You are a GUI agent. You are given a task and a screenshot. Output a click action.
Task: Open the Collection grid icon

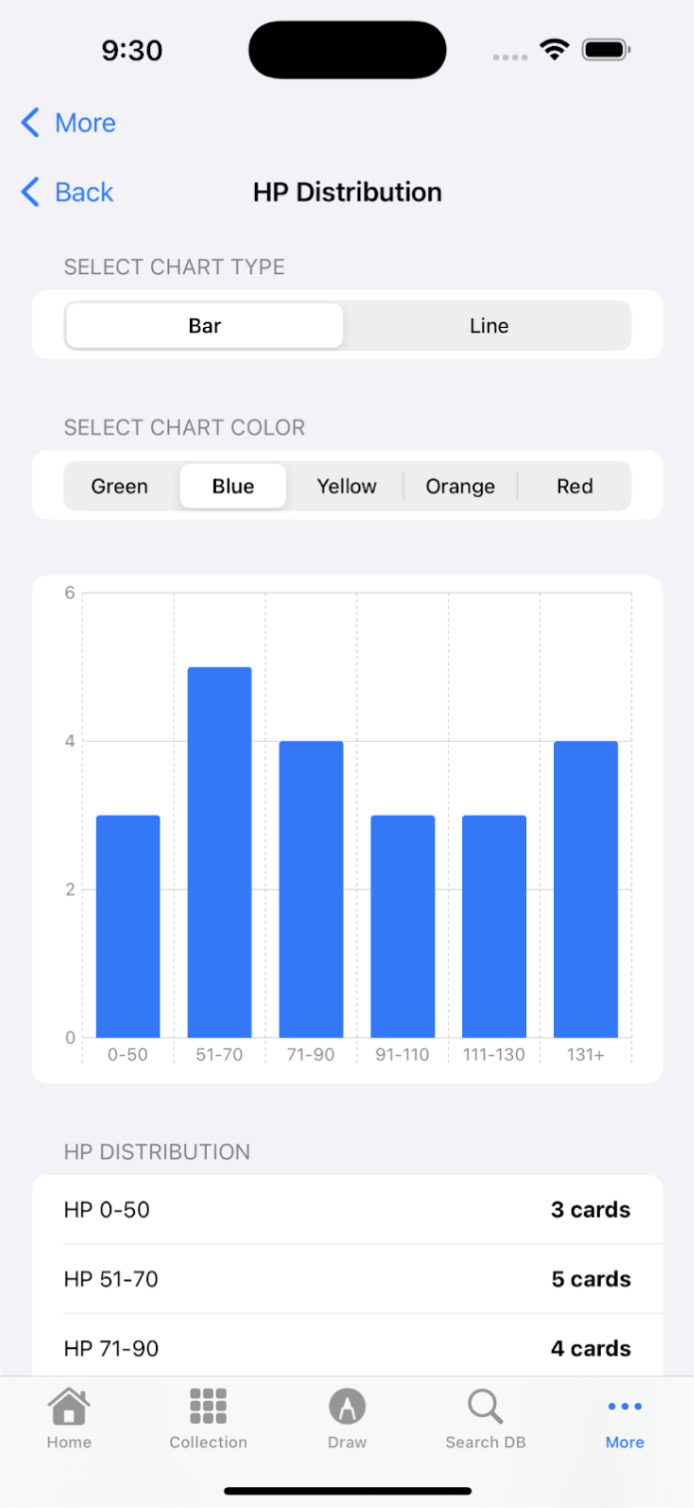[x=208, y=1405]
